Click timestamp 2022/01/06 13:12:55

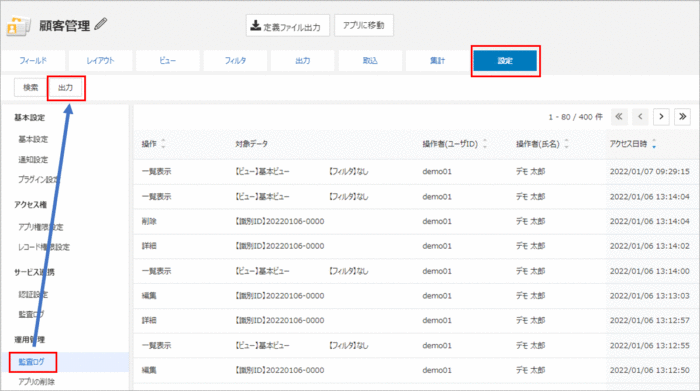pos(650,345)
